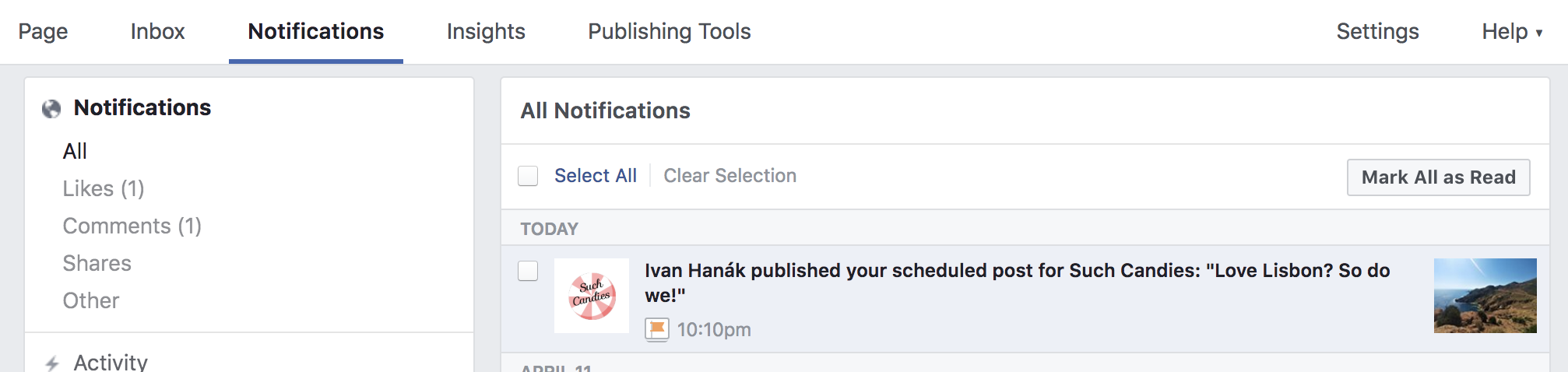Click Clear Selection link
Screen dimensions: 1568x372
click(730, 176)
